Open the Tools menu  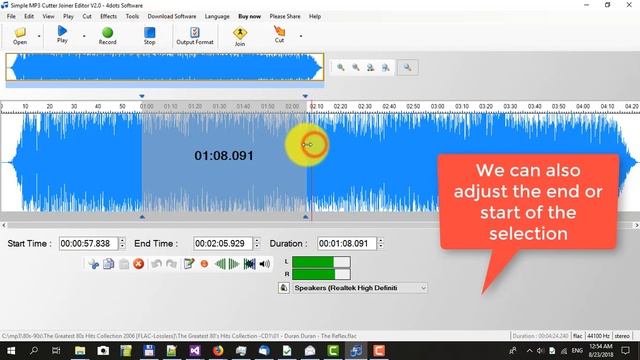132,16
